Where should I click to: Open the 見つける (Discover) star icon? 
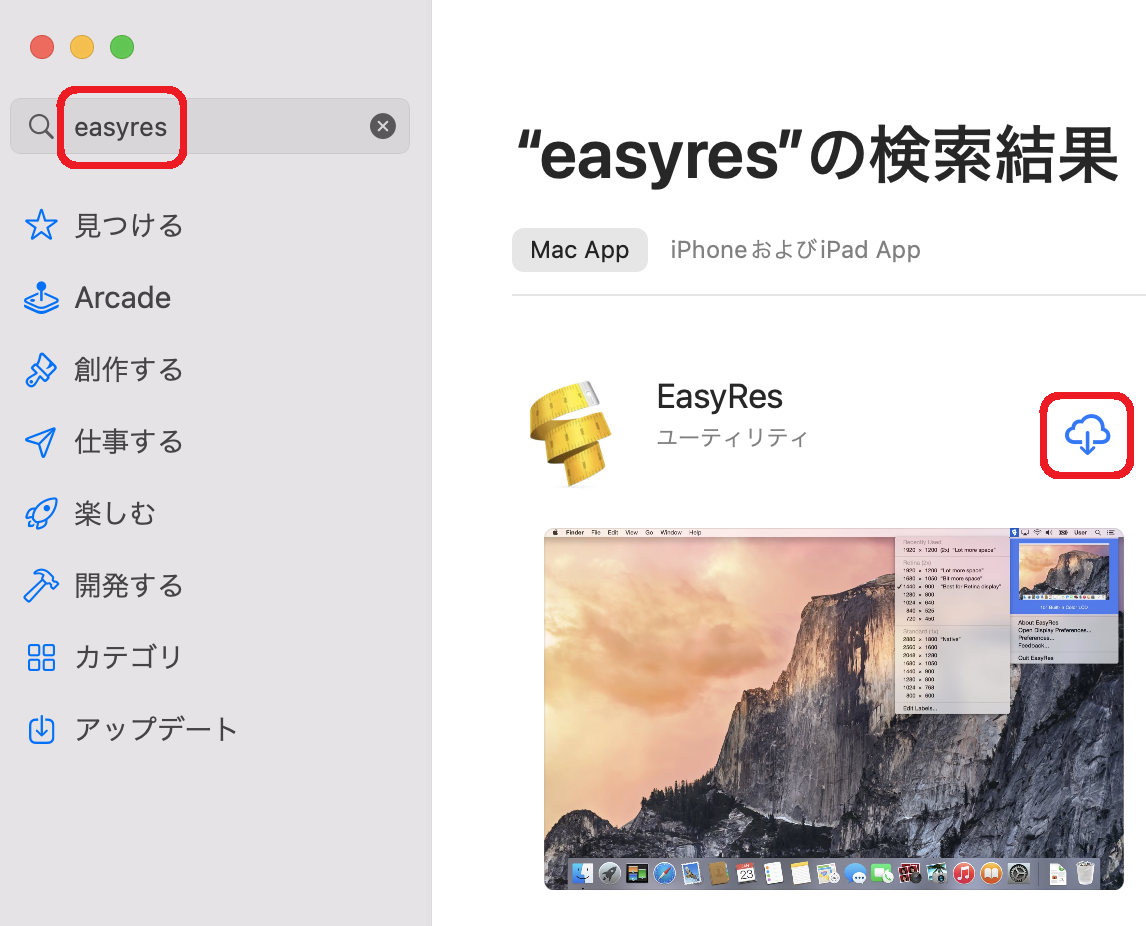pos(41,225)
